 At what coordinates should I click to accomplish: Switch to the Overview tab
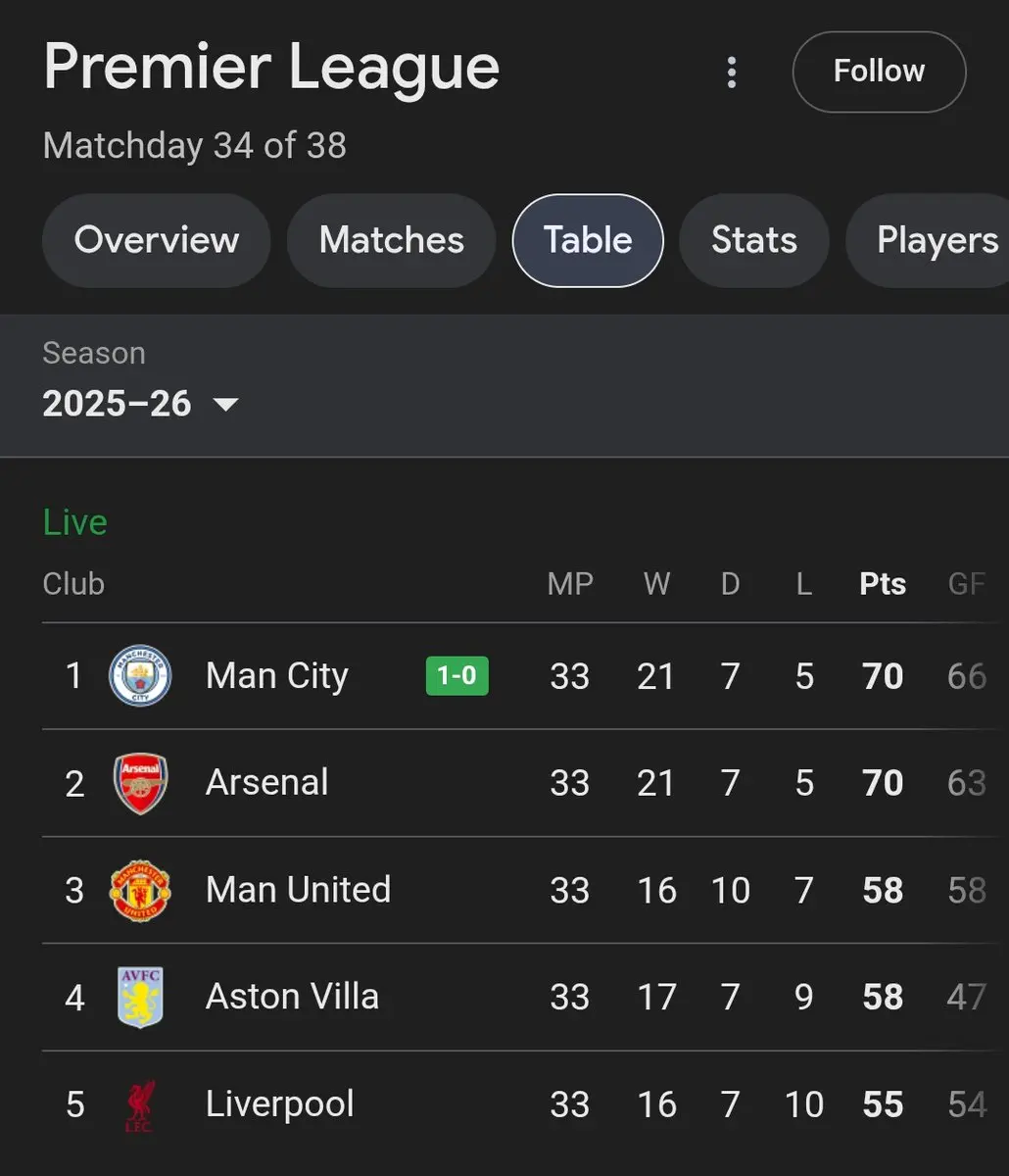click(x=156, y=240)
